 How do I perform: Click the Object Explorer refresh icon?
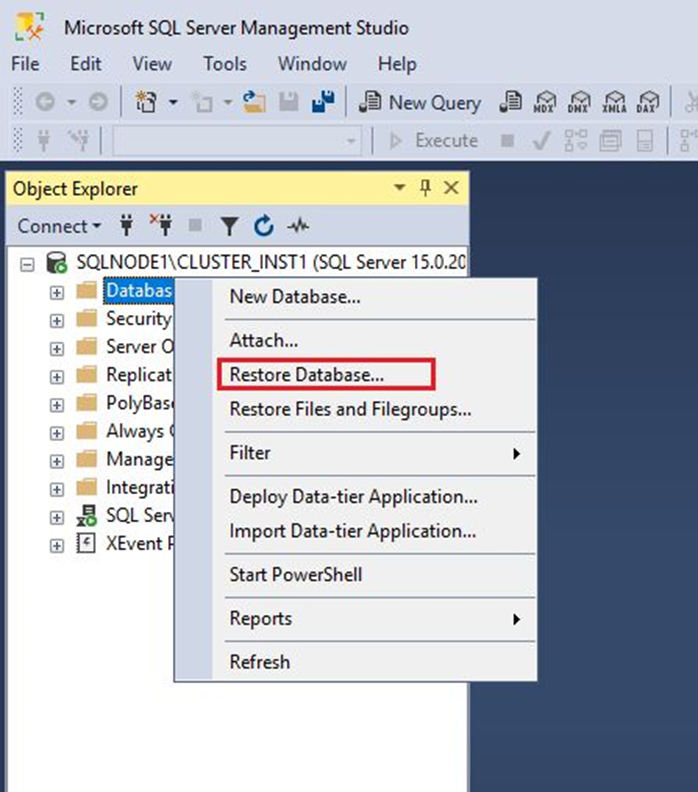263,226
